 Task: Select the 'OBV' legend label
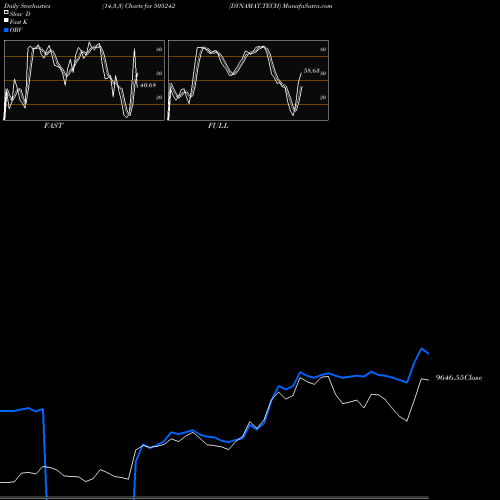click(x=16, y=30)
